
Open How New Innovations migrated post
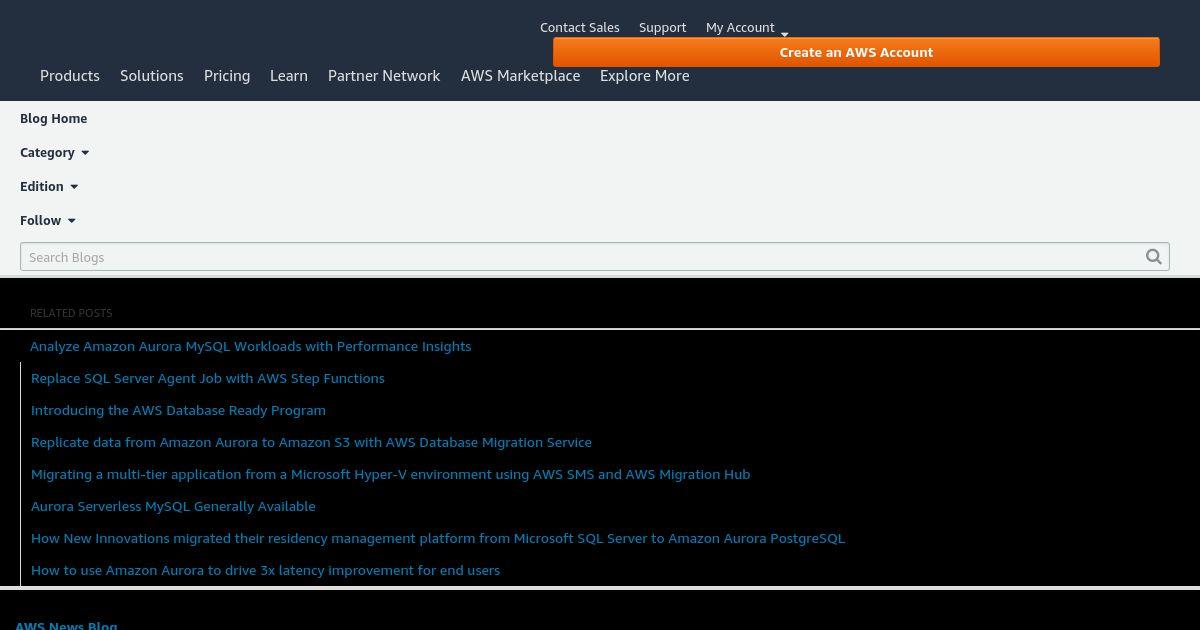pyautogui.click(x=438, y=538)
